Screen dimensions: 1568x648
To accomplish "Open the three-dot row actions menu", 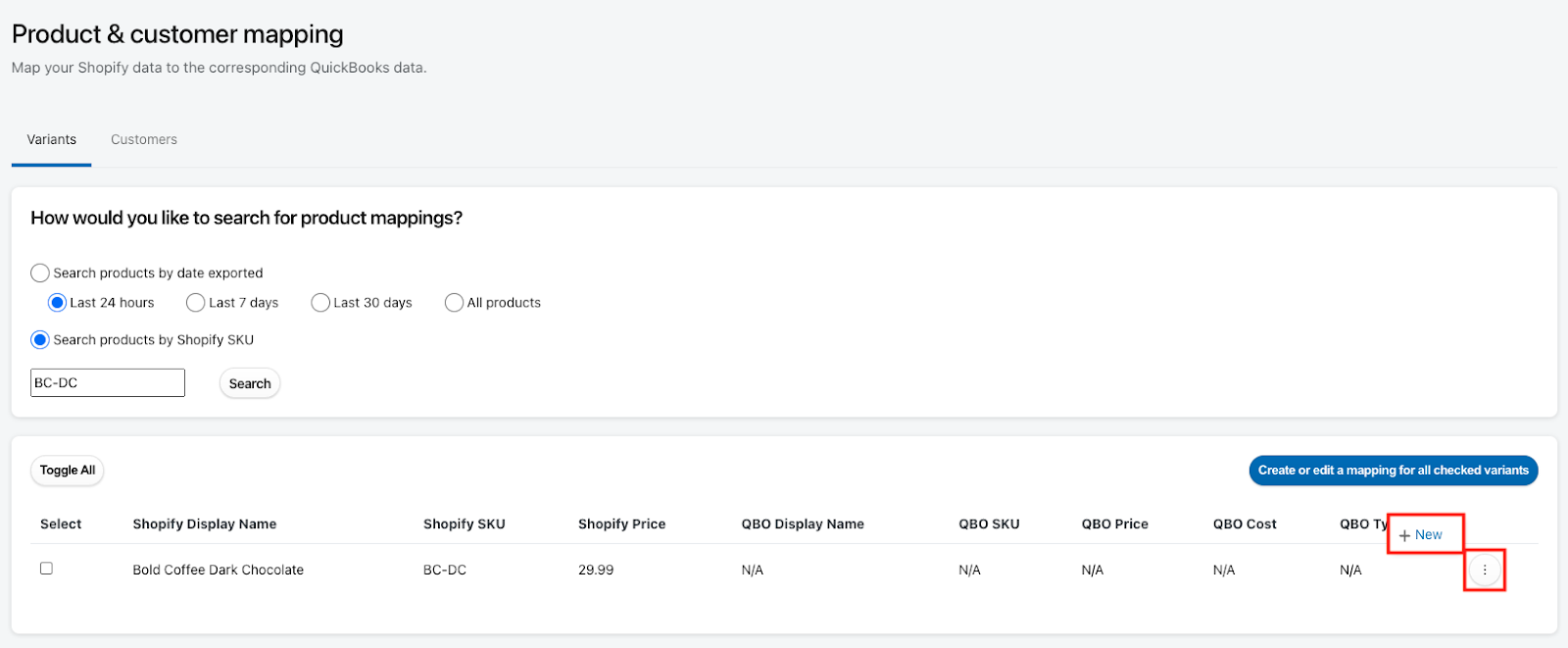I will (1485, 570).
